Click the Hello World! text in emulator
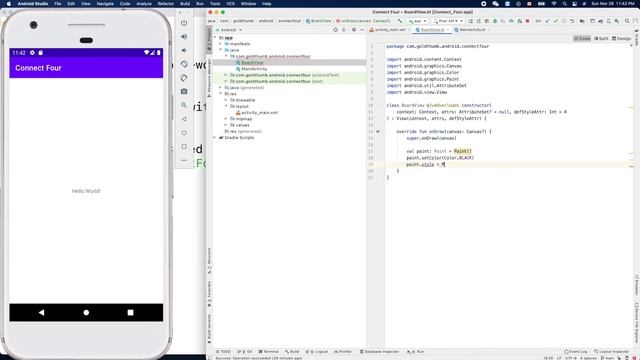 coord(86,191)
